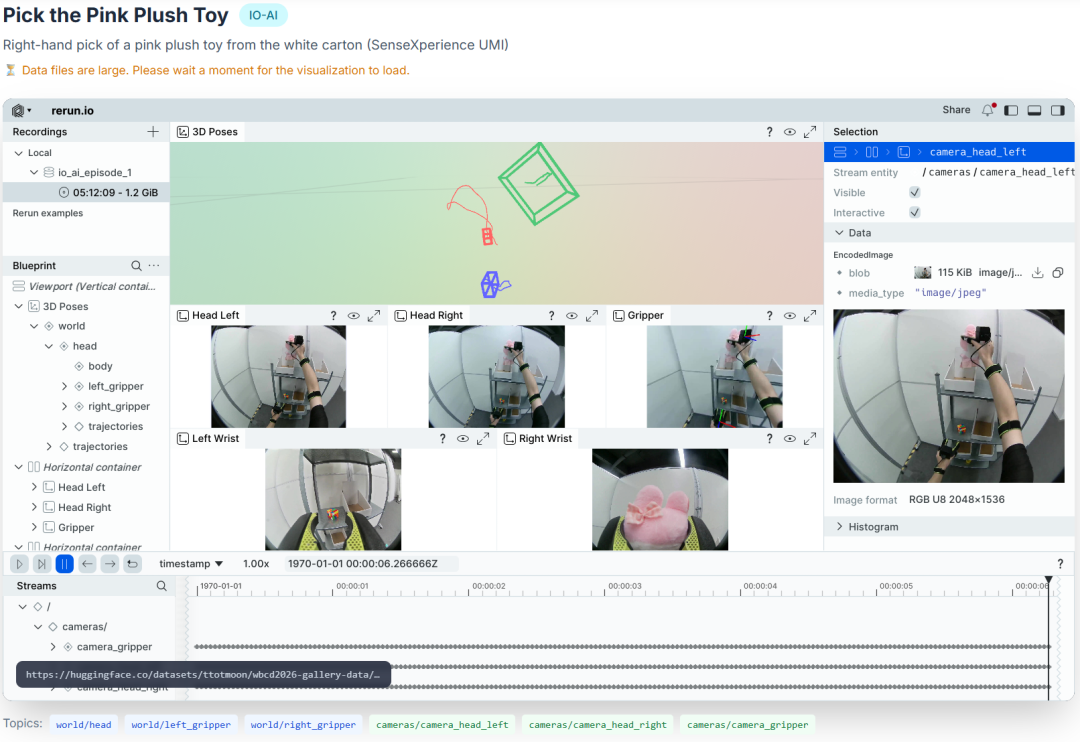The height and width of the screenshot is (742, 1080).
Task: Toggle the left blueprint panel icon
Action: pyautogui.click(x=1011, y=110)
